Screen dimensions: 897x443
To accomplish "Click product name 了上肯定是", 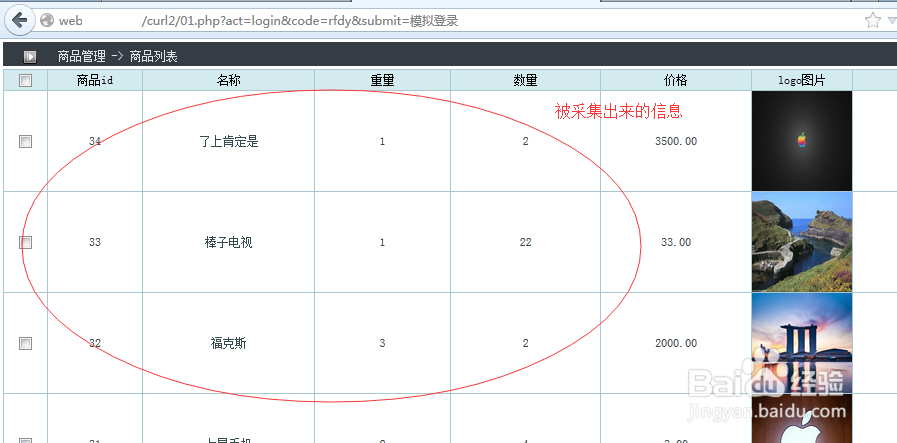I will [x=228, y=141].
